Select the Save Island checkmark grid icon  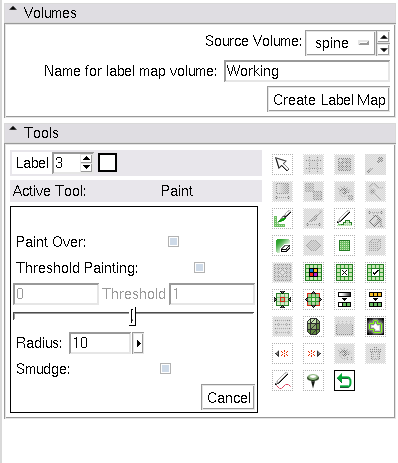(375, 272)
